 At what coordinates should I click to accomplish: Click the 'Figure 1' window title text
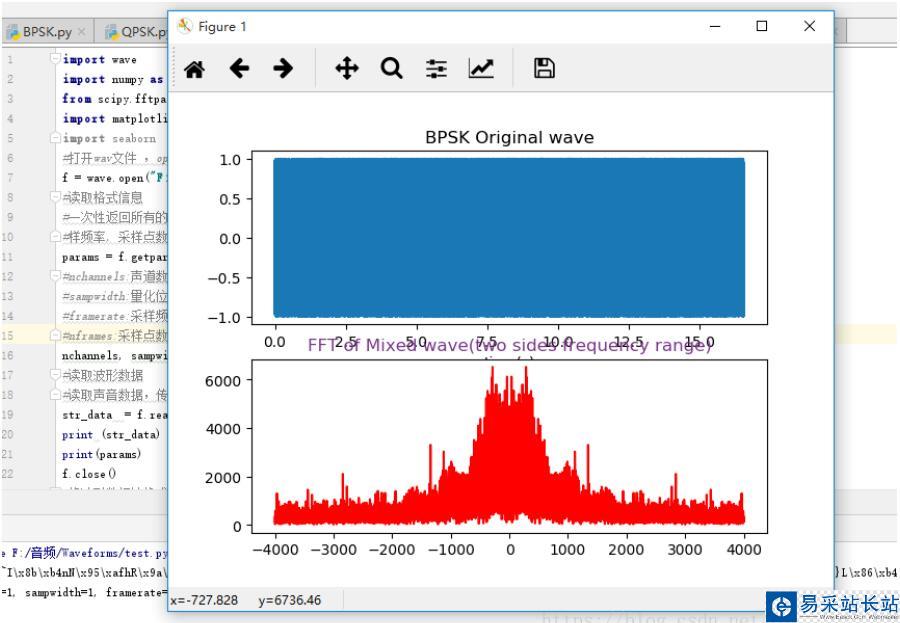222,26
